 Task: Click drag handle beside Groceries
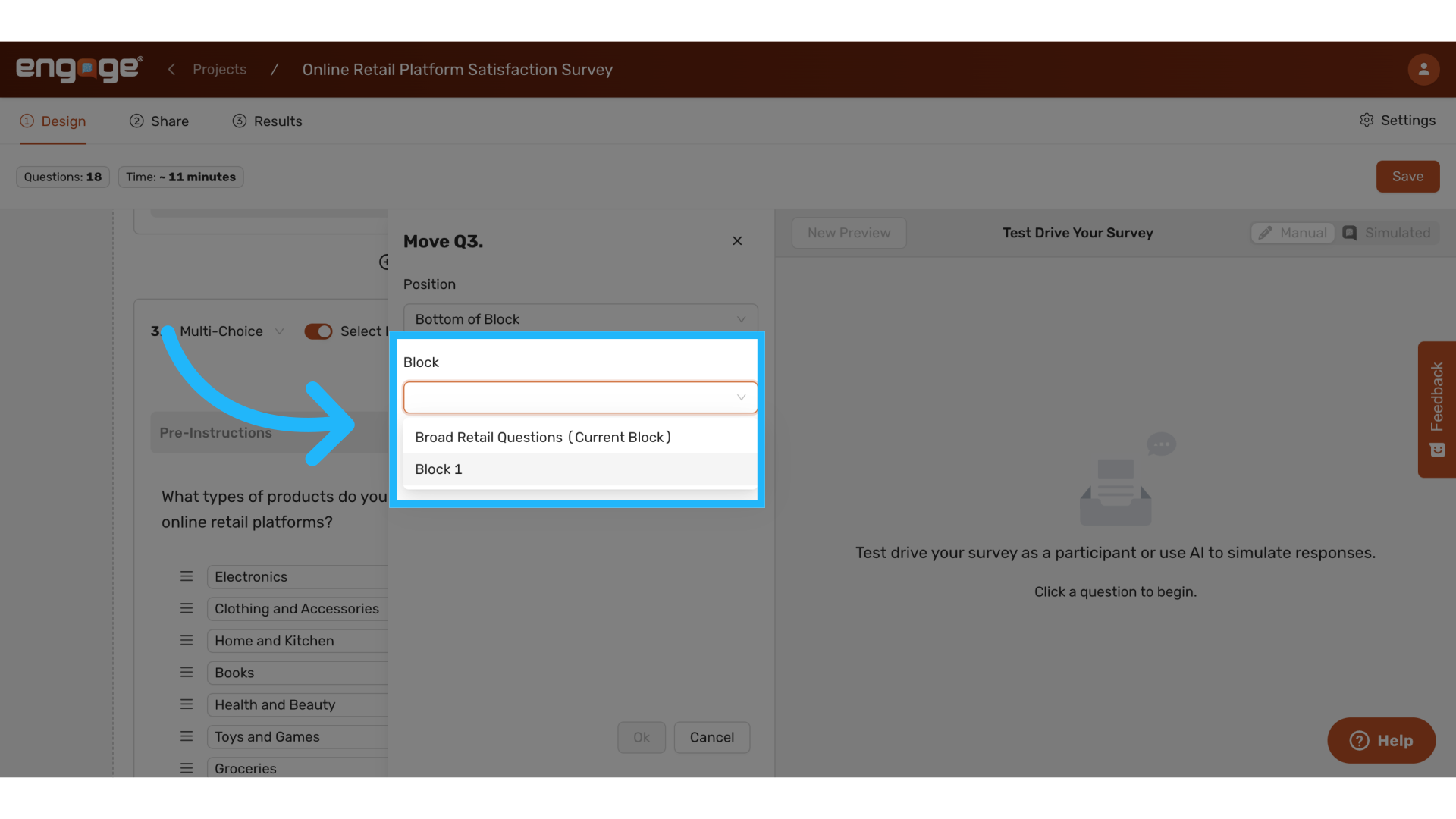[187, 768]
